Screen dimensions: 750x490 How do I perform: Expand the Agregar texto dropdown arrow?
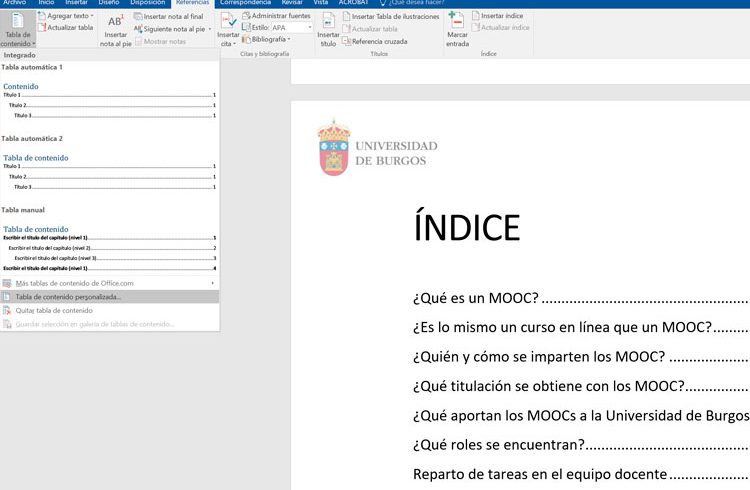pyautogui.click(x=92, y=16)
